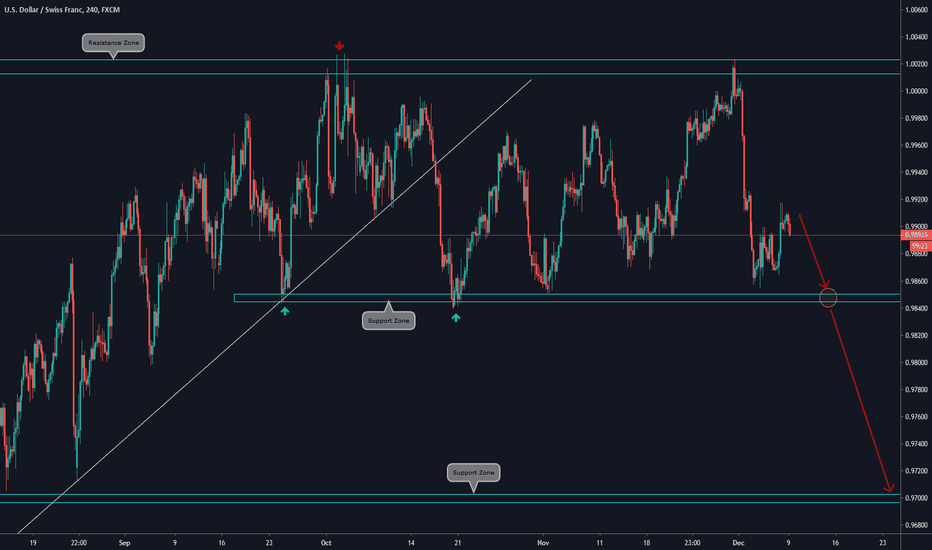932x550 pixels.
Task: Click the Dec label on the time axis
Action: tap(737, 541)
